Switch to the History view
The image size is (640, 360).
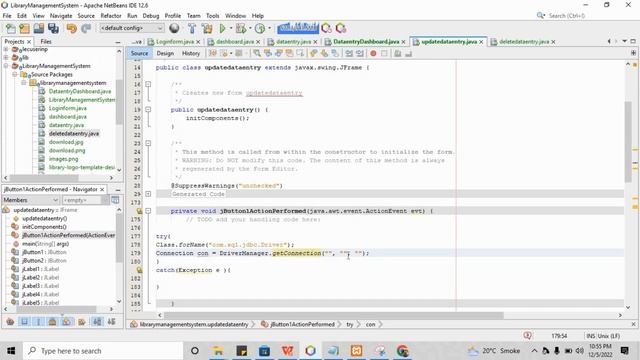tap(191, 53)
